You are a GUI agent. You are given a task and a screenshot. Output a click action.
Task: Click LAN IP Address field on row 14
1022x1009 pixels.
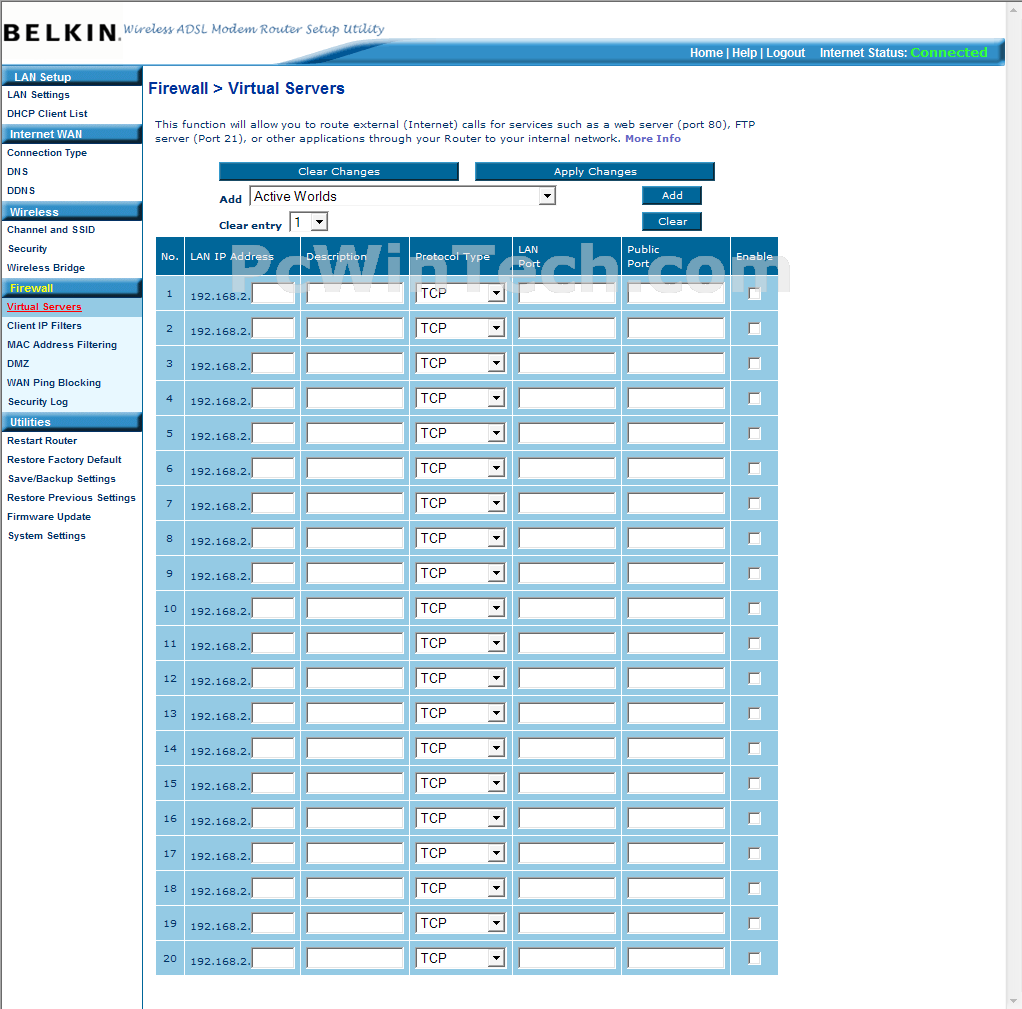pyautogui.click(x=274, y=748)
